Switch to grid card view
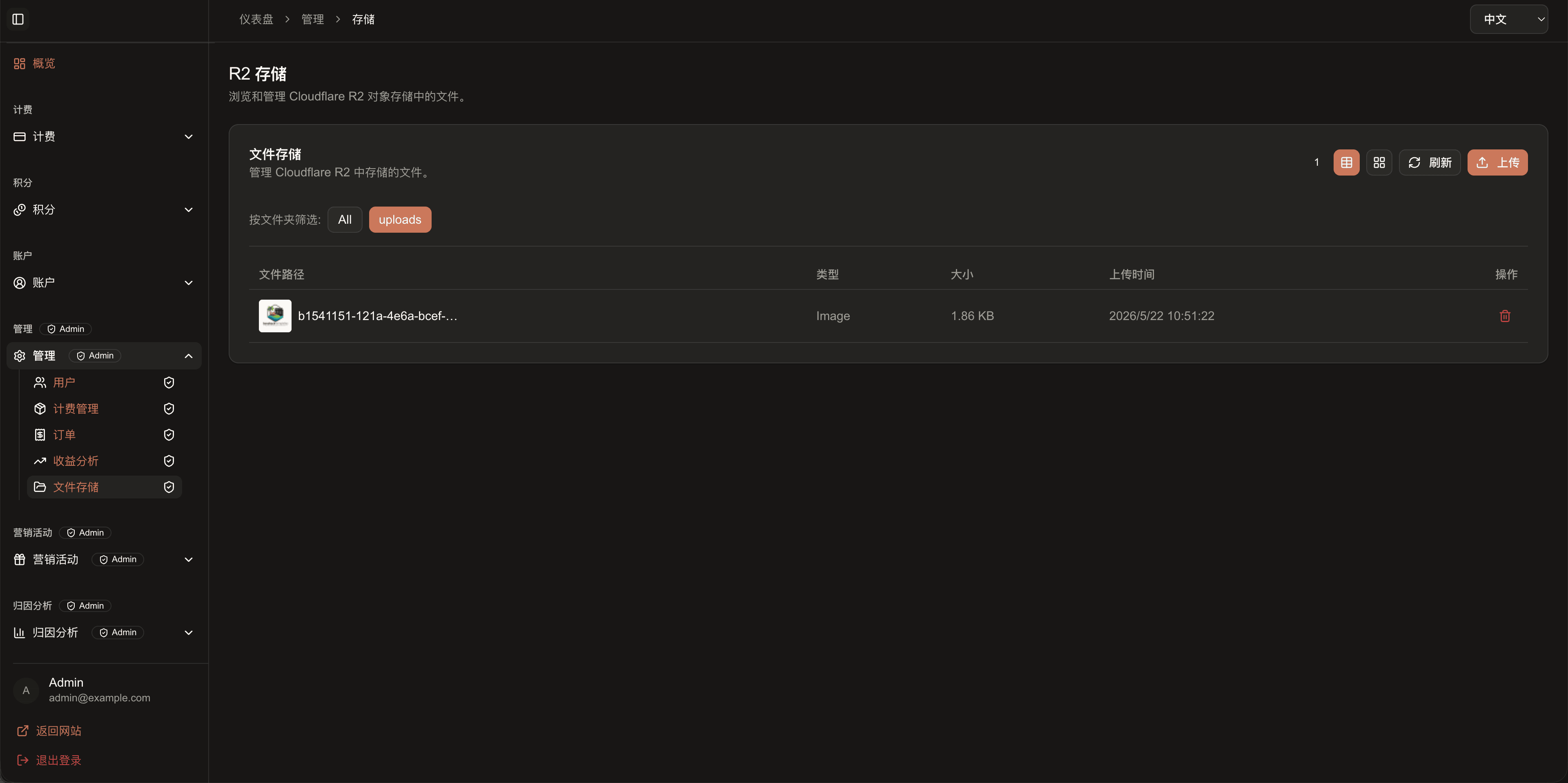The image size is (1568, 783). (x=1379, y=162)
